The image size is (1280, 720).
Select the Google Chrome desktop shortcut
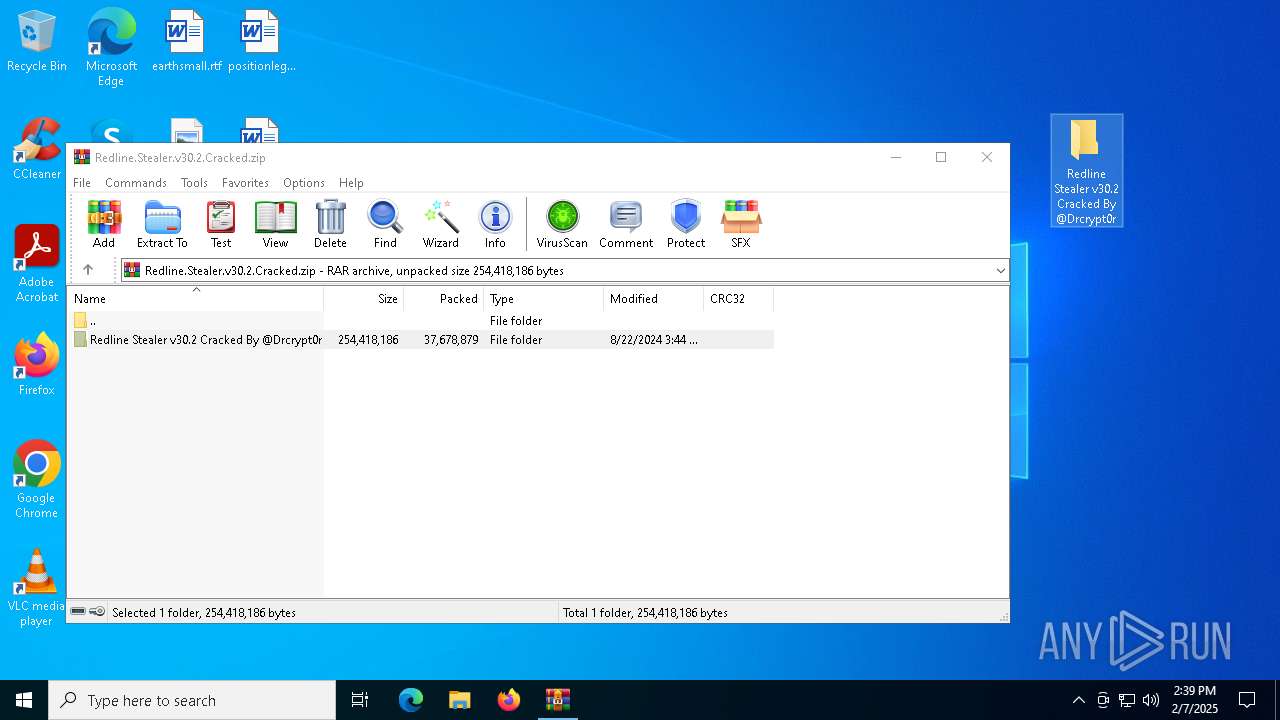coord(37,480)
